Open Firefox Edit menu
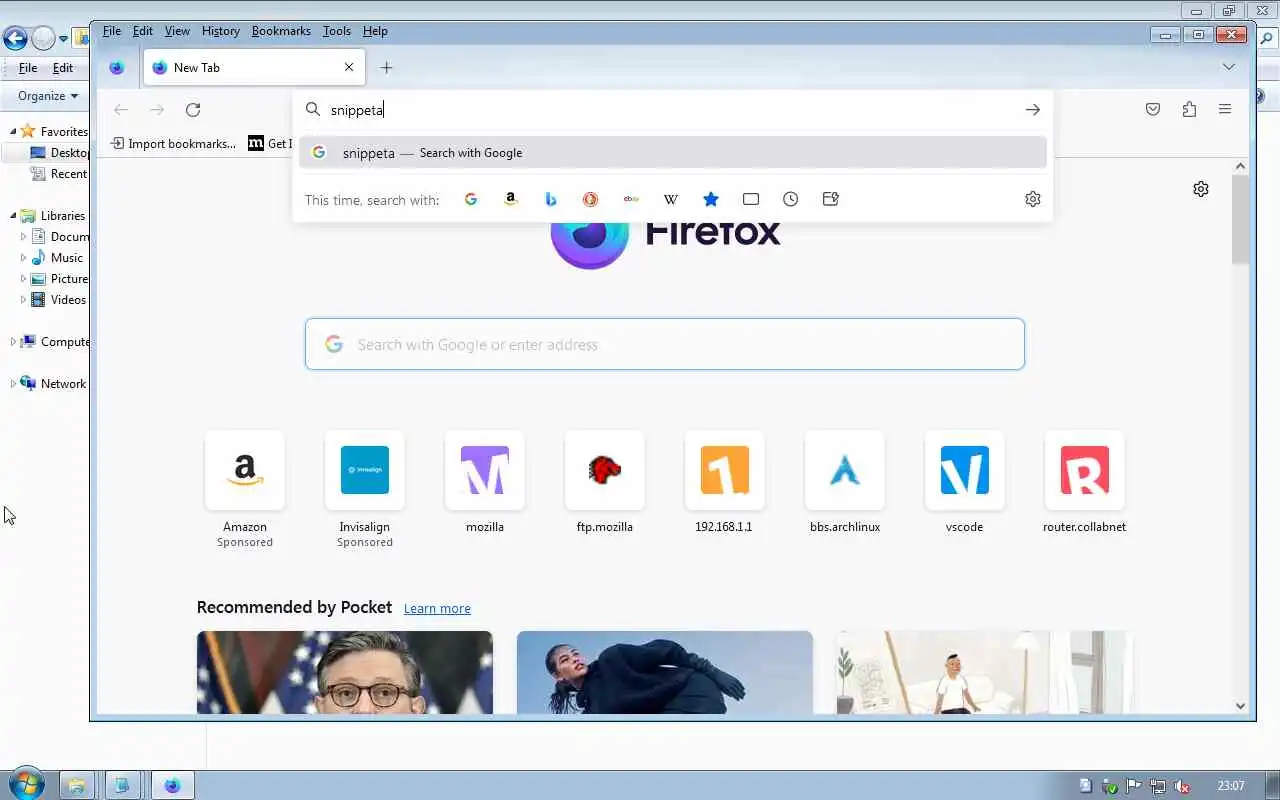1280x800 pixels. [143, 31]
